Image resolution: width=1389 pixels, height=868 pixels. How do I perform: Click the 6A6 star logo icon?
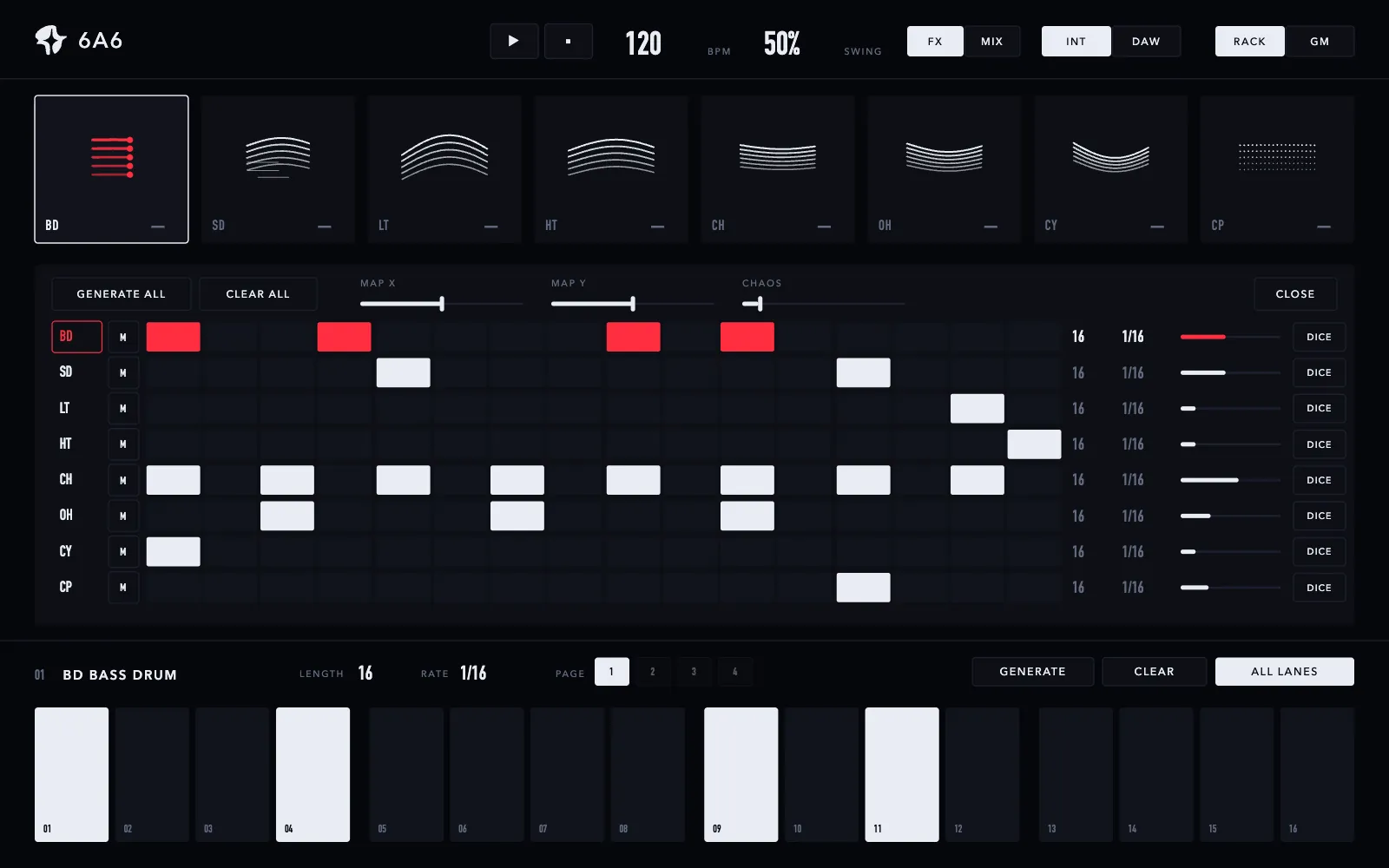click(50, 40)
